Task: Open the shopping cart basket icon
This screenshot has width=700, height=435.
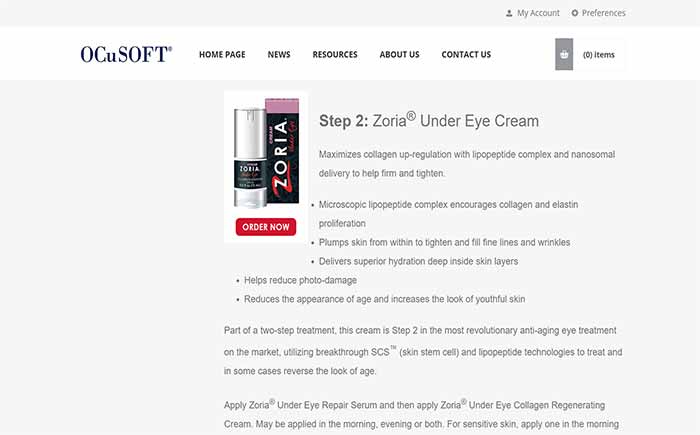Action: coord(564,54)
